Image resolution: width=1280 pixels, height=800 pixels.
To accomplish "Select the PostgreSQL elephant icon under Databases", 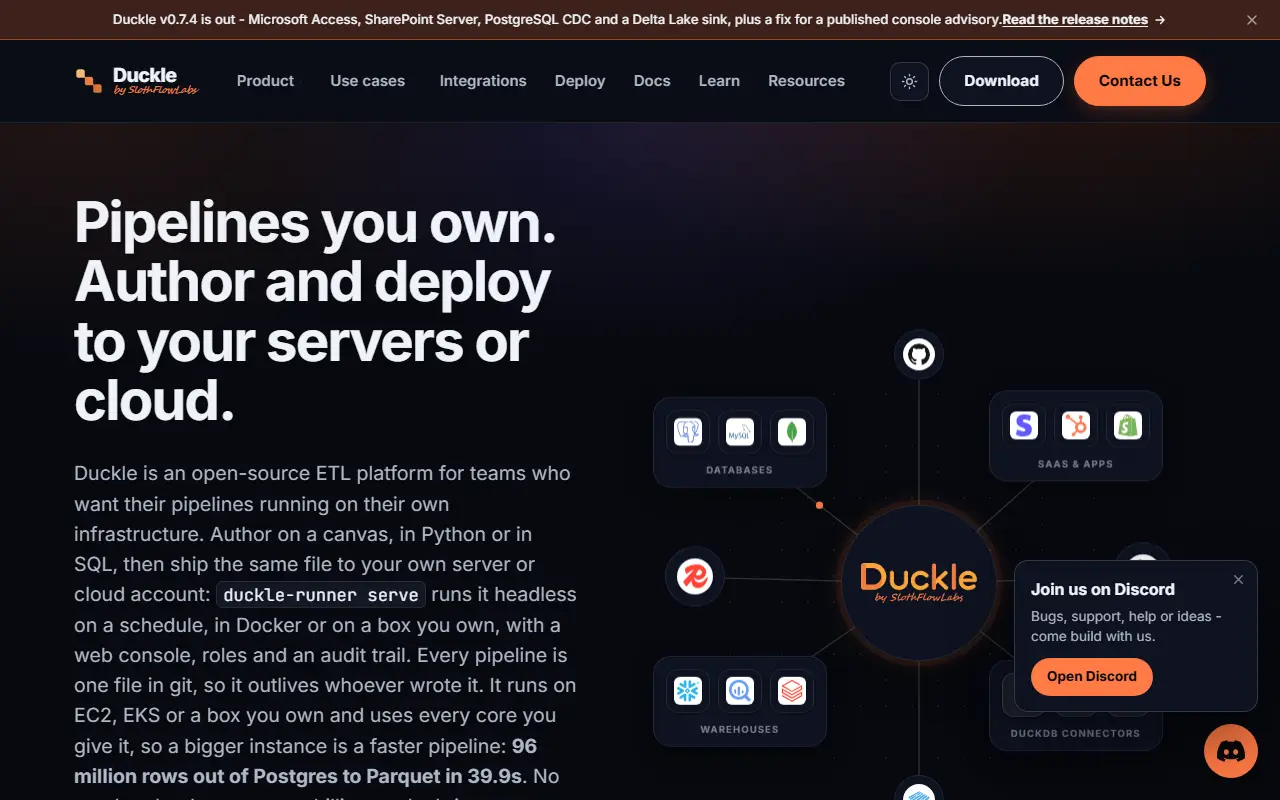I will 688,431.
